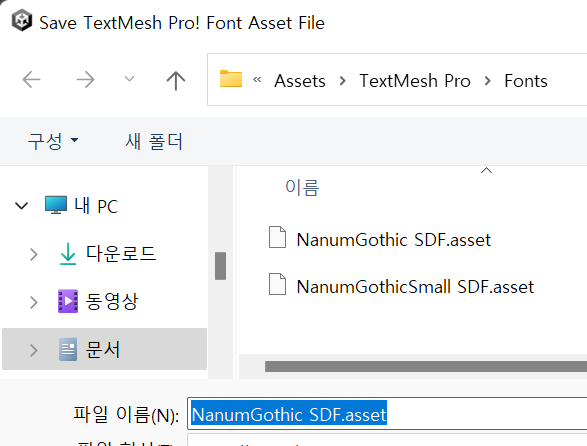Select NanumGothic SDF.asset file name
Image resolution: width=587 pixels, height=446 pixels.
(393, 240)
